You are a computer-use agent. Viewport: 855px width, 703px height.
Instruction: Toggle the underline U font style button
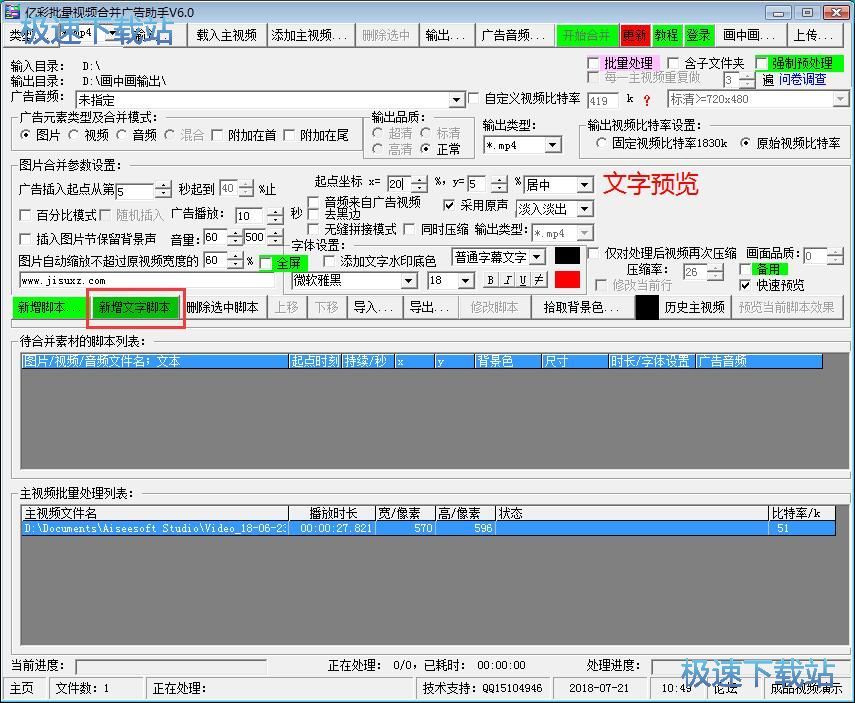coord(523,280)
